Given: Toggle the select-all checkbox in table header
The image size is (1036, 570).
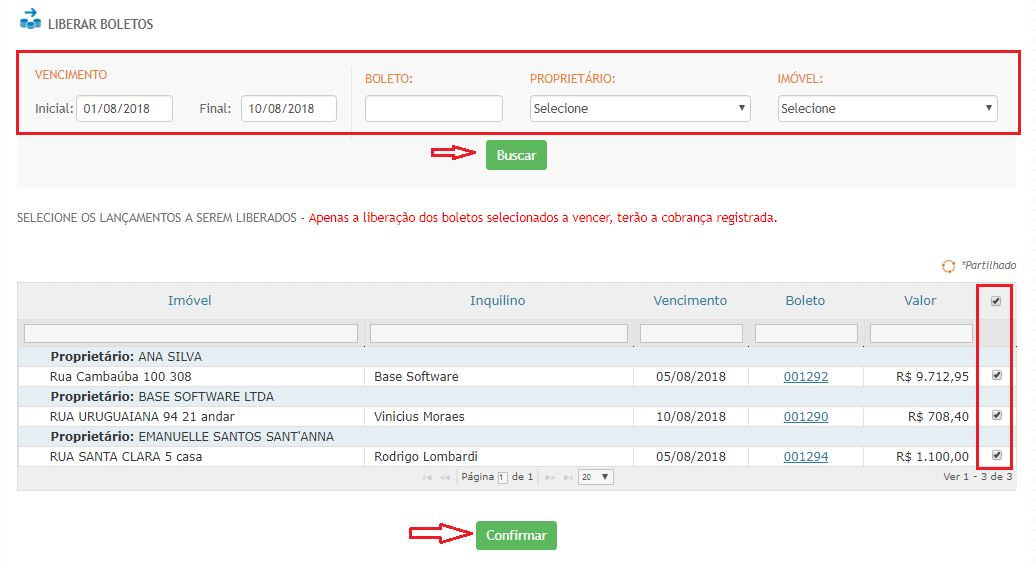Looking at the screenshot, I should 996,301.
